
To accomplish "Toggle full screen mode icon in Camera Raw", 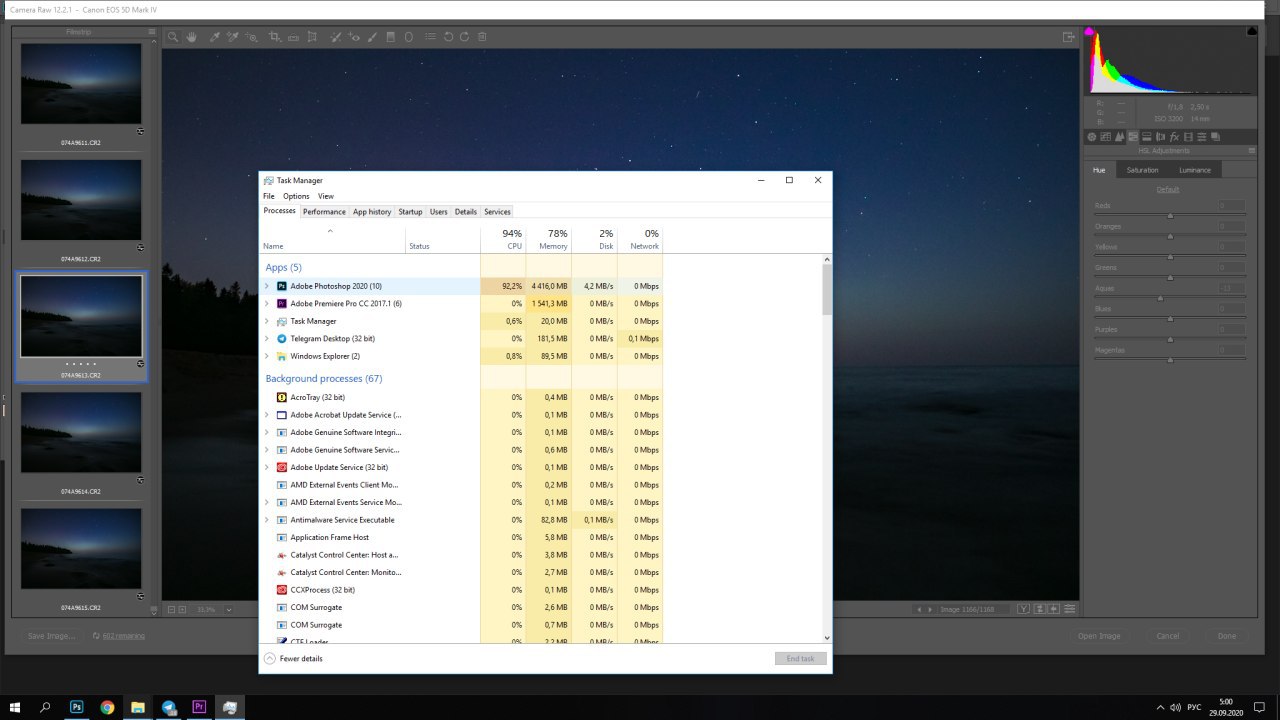I will (x=1068, y=37).
